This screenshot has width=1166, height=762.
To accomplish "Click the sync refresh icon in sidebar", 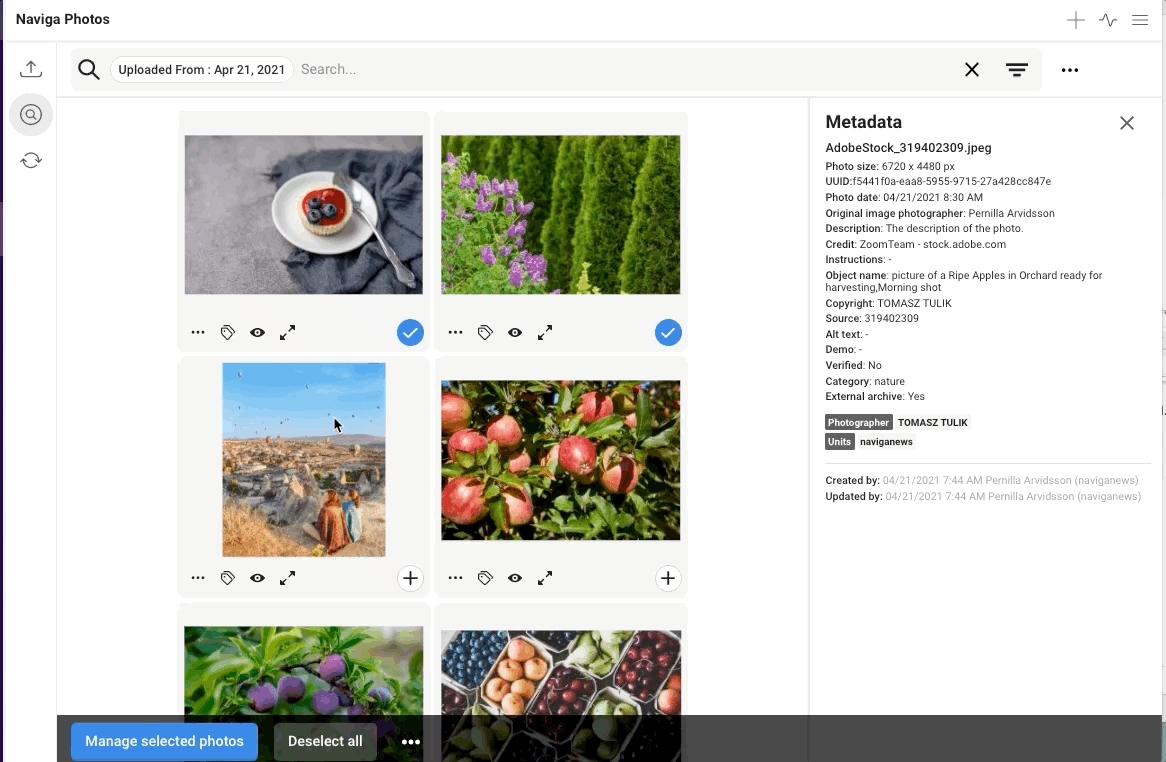I will pos(31,160).
